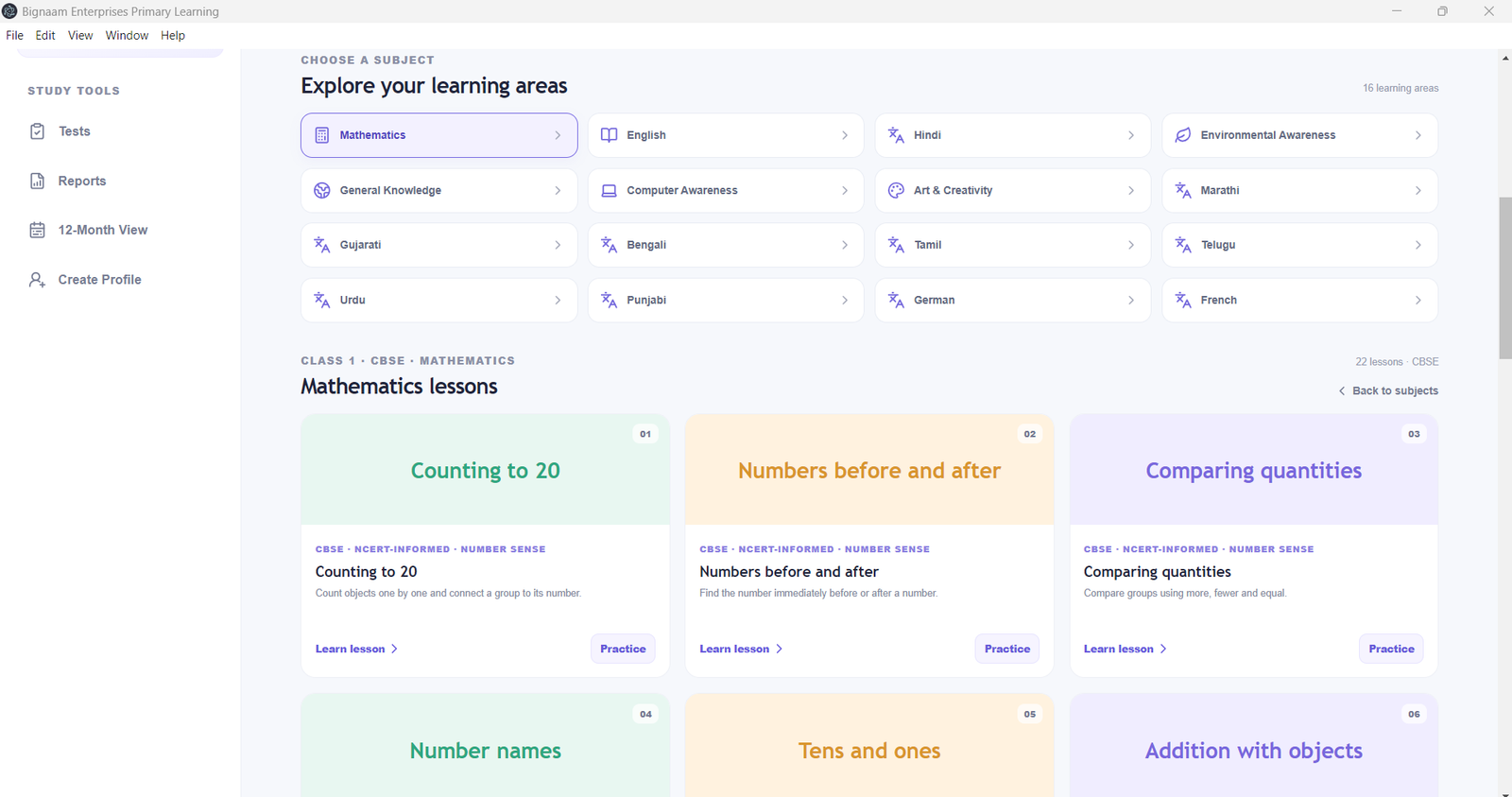1512x797 pixels.
Task: Open Learn lesson for Counting to 20
Action: click(356, 649)
